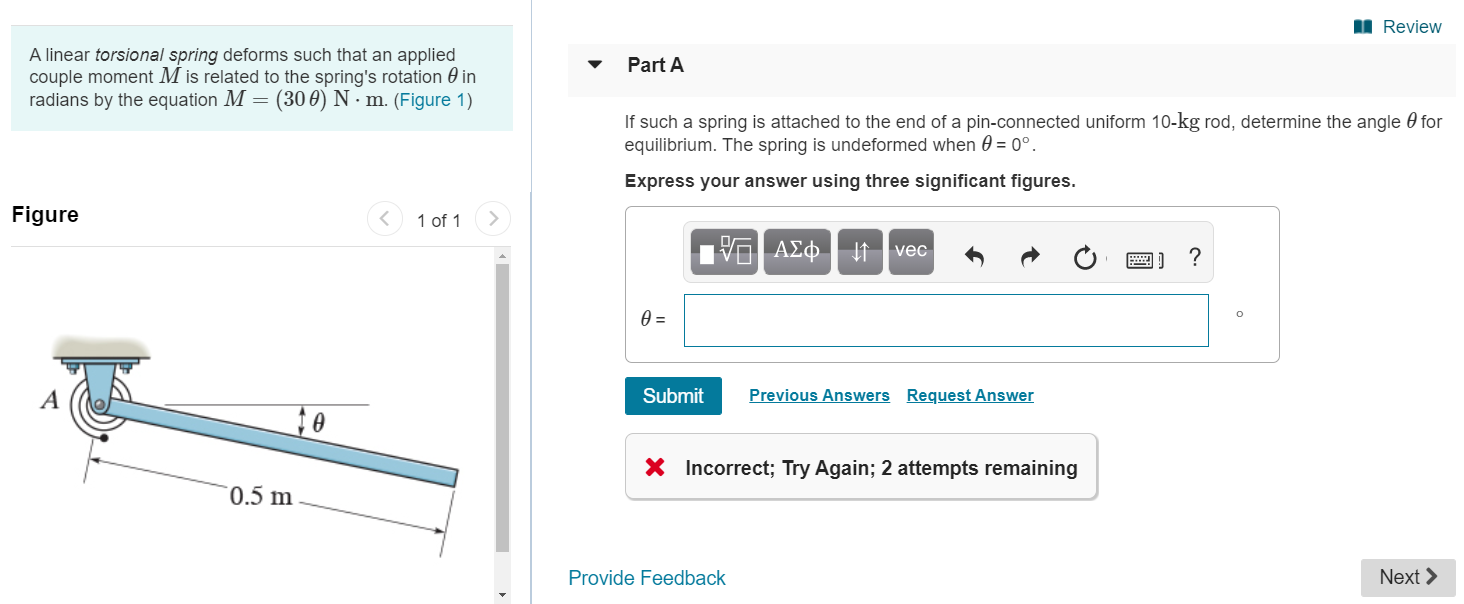The width and height of the screenshot is (1464, 604).
Task: Click the previous figure chevron arrow
Action: pos(385,218)
